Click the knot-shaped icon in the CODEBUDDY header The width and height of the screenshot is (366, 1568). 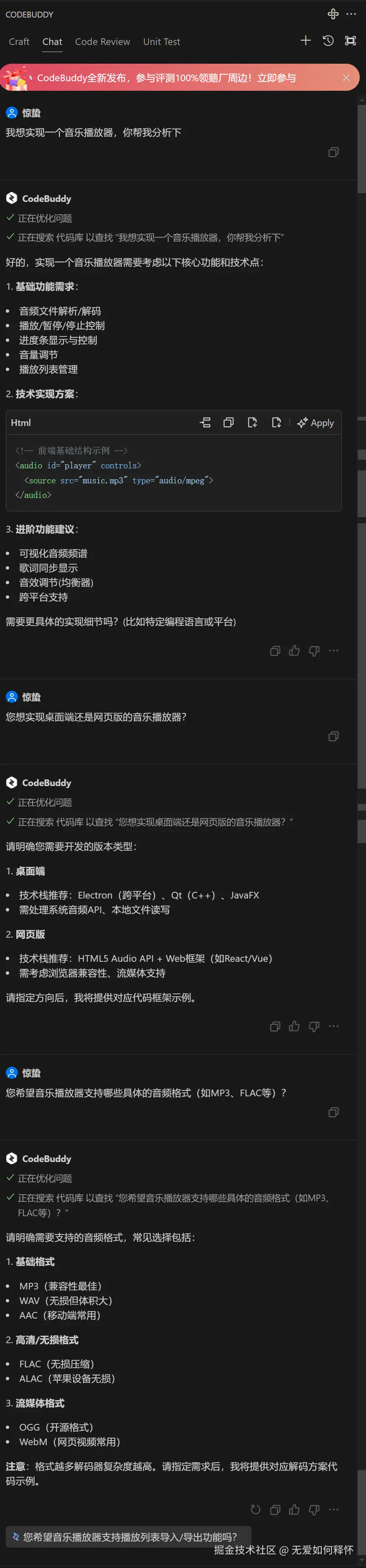tap(333, 13)
